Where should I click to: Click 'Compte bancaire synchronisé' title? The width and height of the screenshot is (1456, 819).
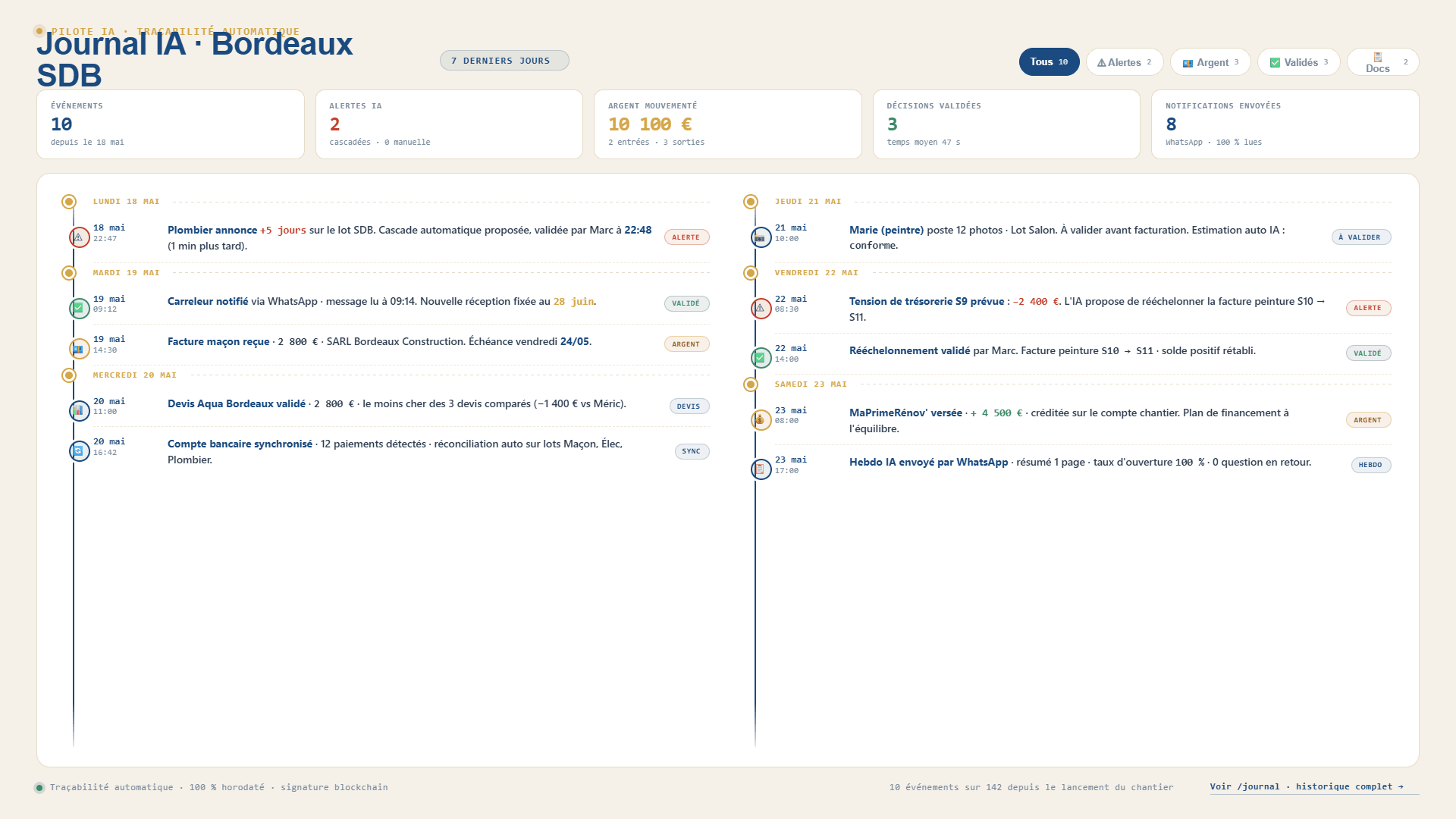point(240,444)
